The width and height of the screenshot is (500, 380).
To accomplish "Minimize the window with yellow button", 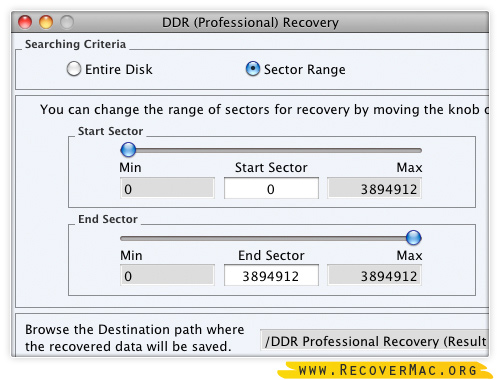I will point(46,22).
